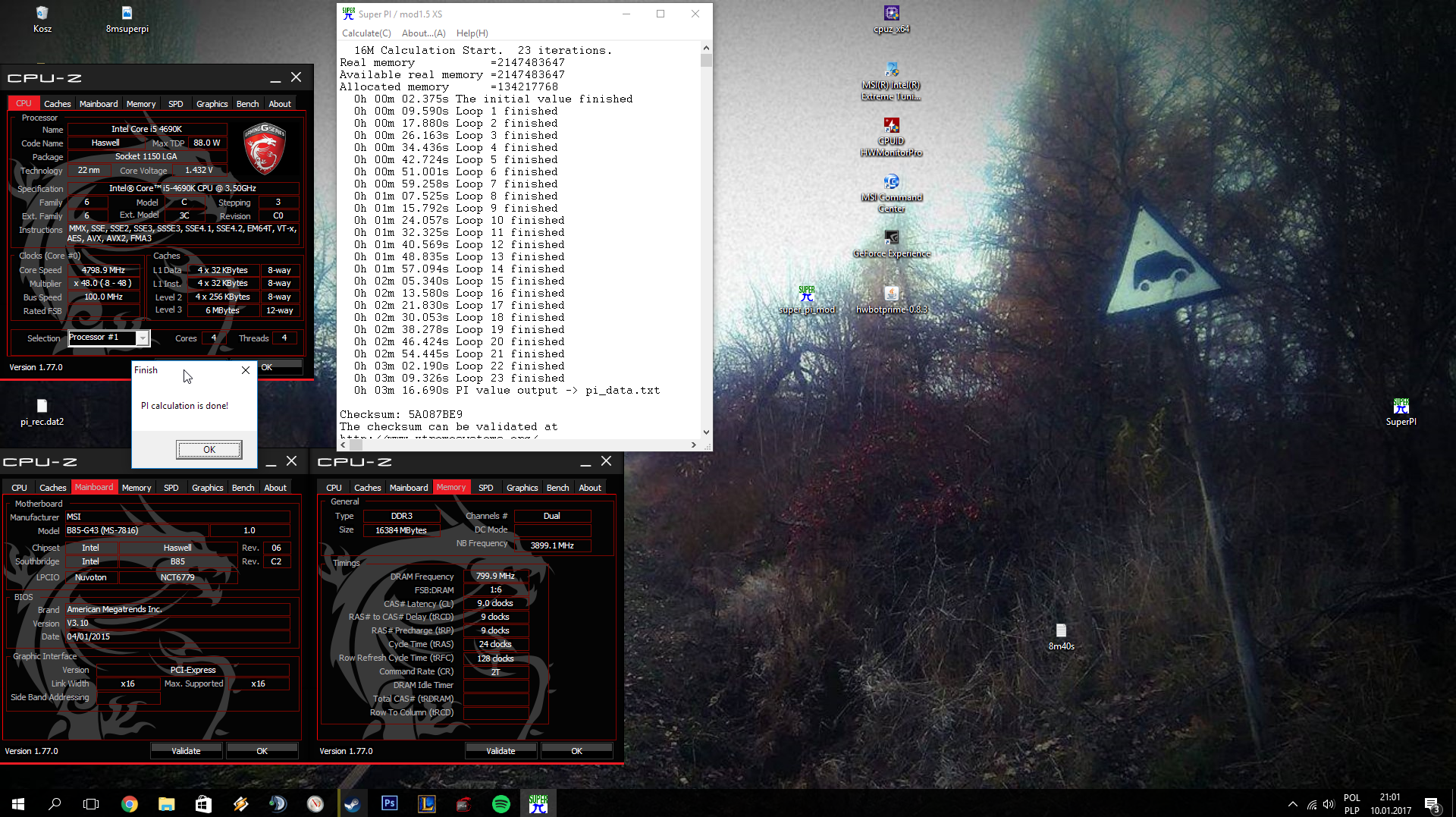Viewport: 1456px width, 817px height.
Task: Click Validate in Mainboard CPU-Z window
Action: pyautogui.click(x=186, y=751)
